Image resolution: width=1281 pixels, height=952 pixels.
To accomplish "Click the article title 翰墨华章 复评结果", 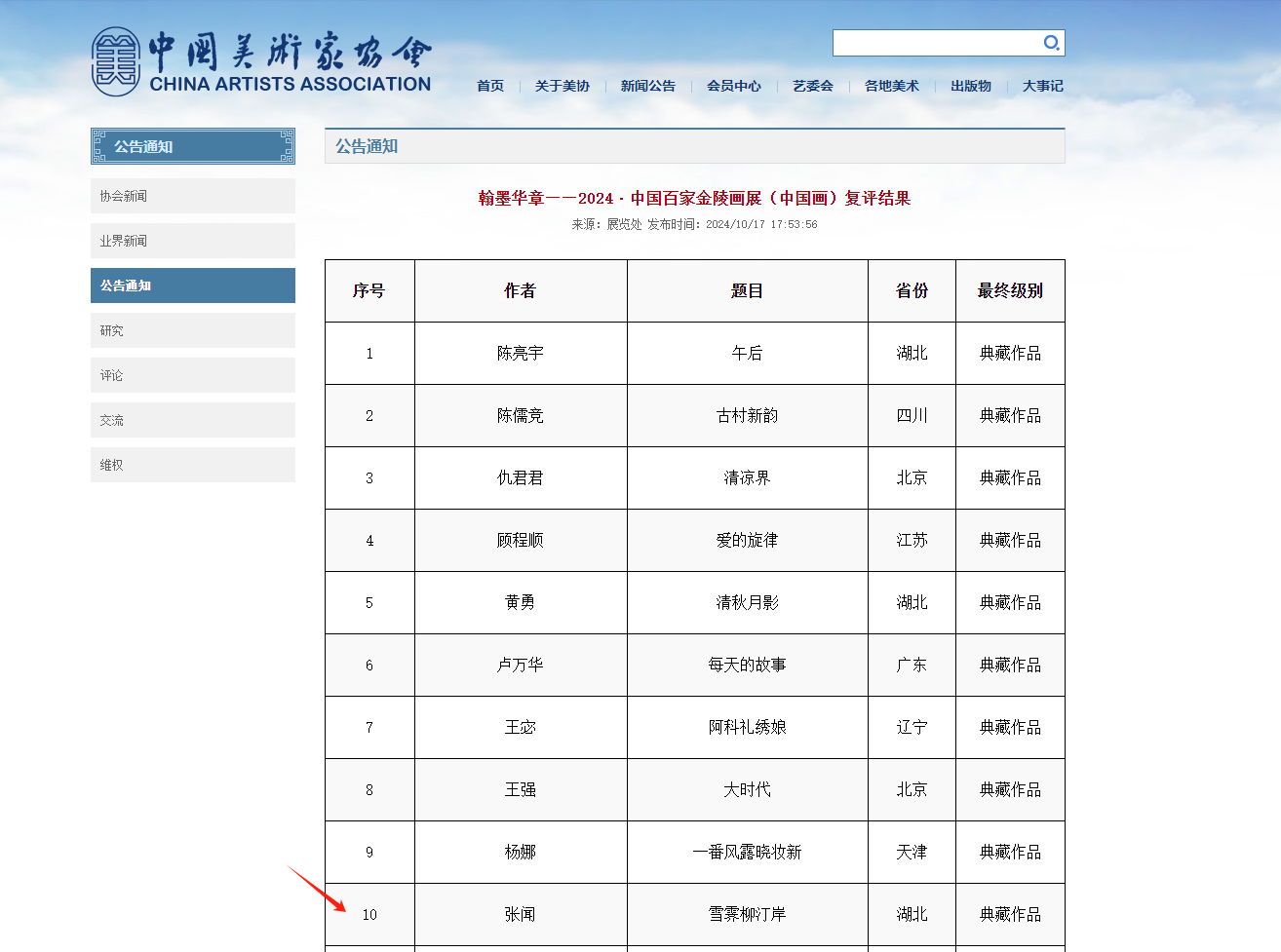I will [694, 199].
